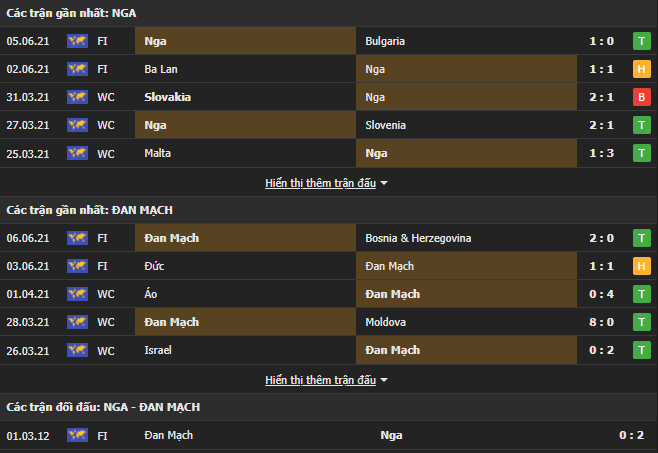
Task: Expand more matches under Đan Mạch section
Action: click(326, 380)
